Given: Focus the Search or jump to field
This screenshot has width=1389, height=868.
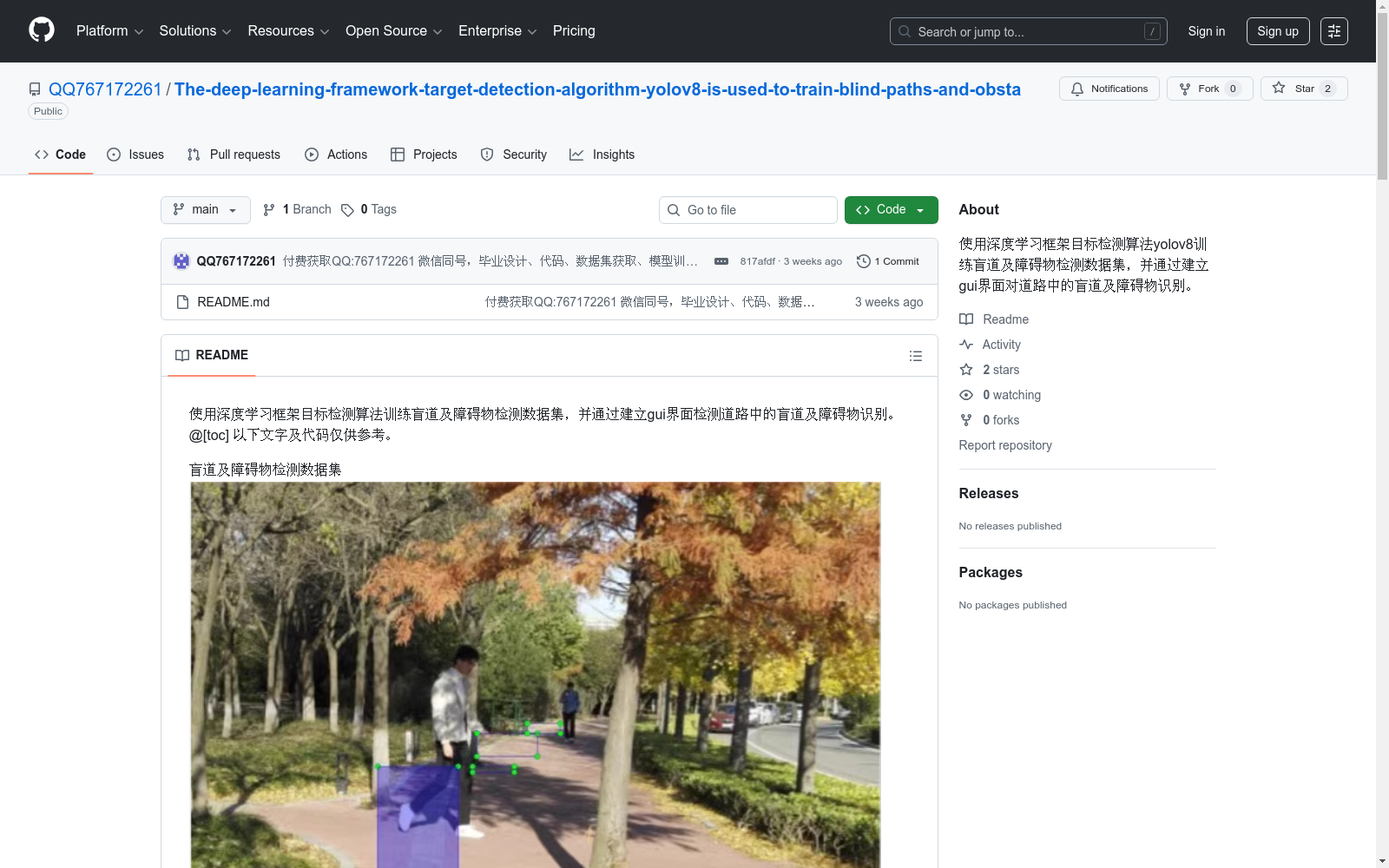Looking at the screenshot, I should (1029, 31).
